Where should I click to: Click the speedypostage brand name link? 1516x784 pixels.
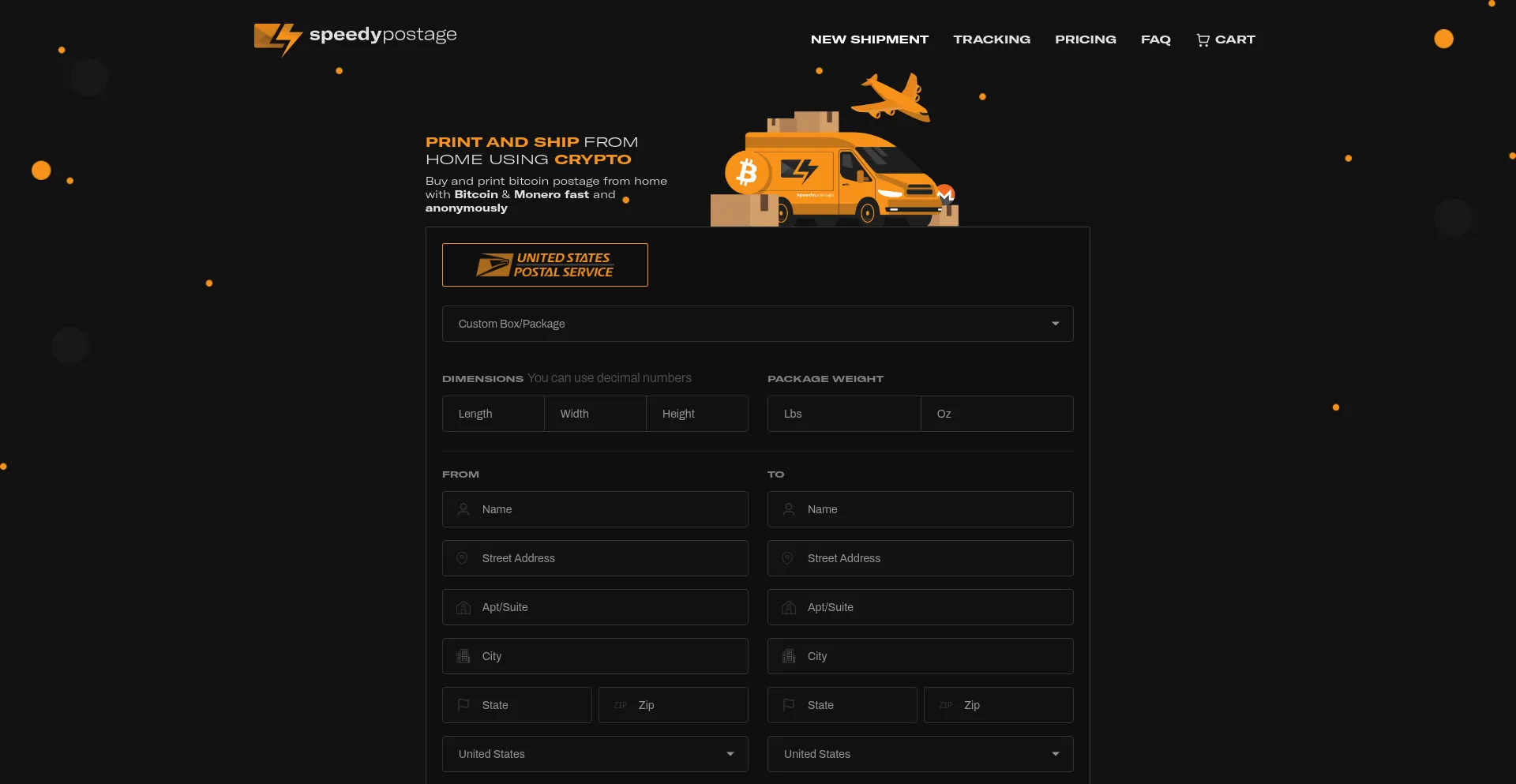[383, 35]
